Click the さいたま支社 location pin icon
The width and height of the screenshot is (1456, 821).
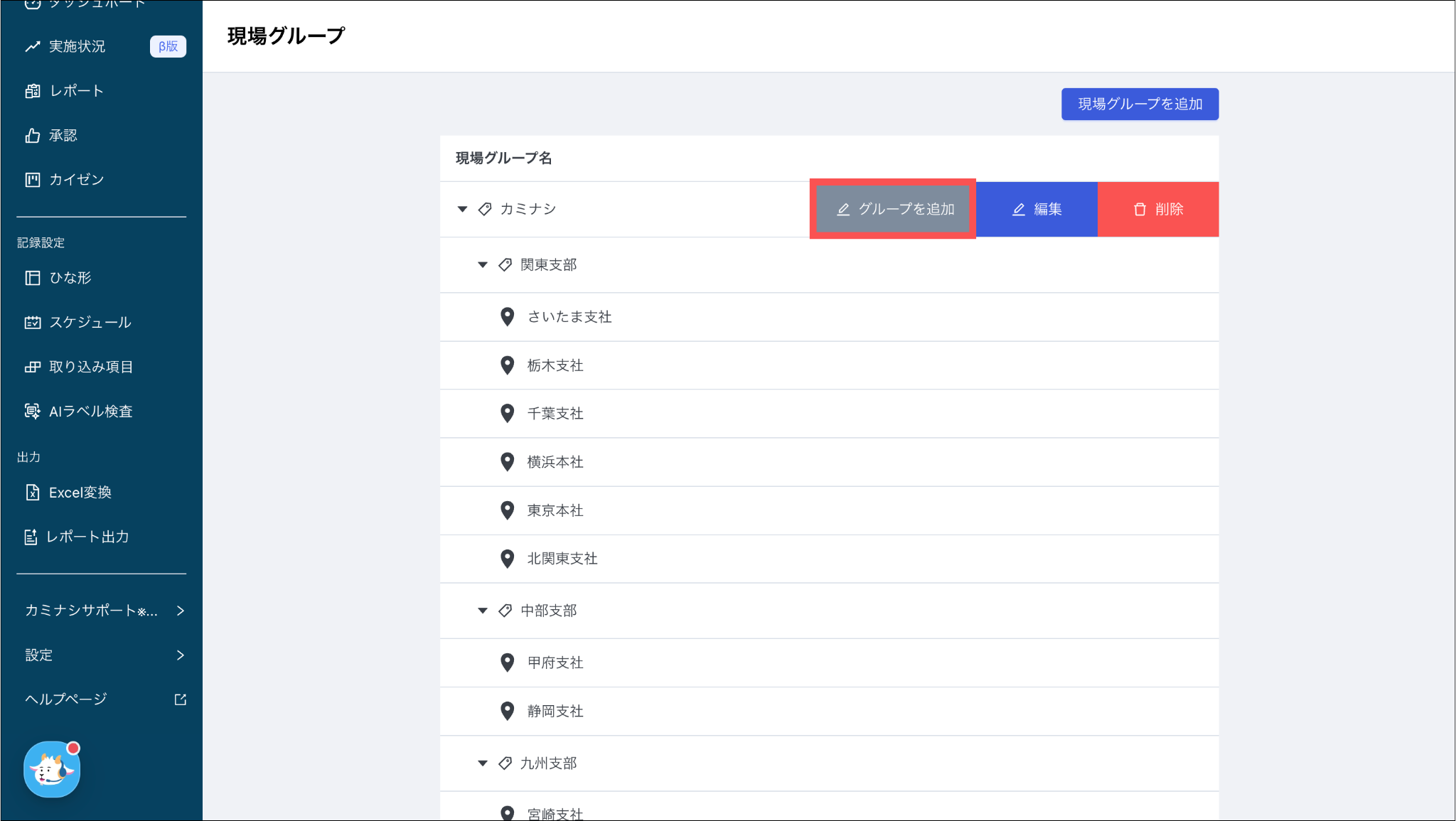pyautogui.click(x=507, y=316)
